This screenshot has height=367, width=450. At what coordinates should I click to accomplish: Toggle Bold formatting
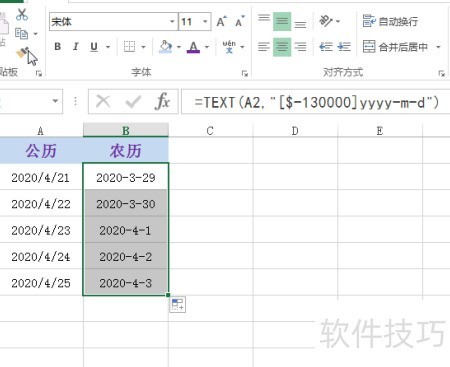[58, 47]
